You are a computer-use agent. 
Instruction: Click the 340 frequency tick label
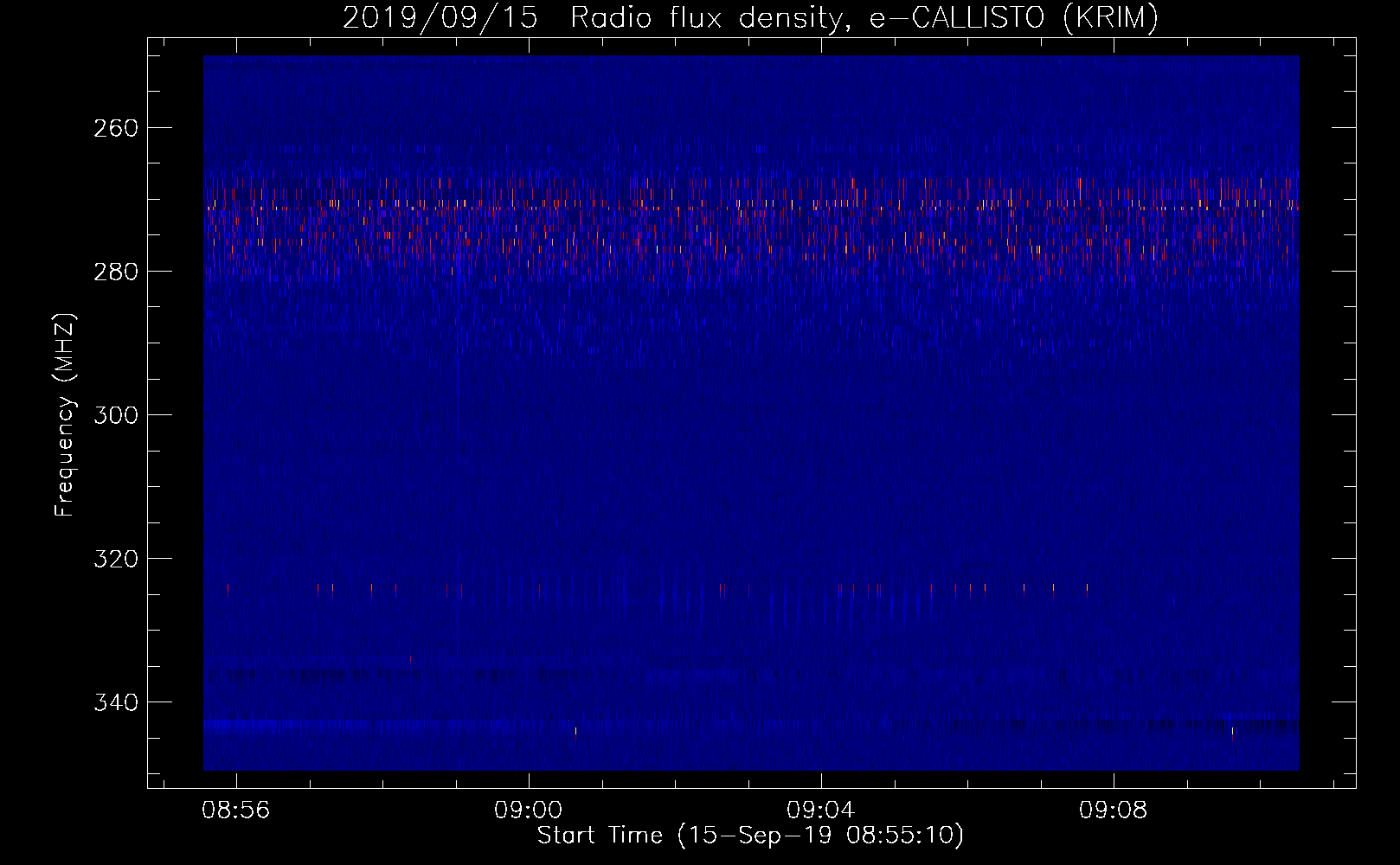coord(115,702)
